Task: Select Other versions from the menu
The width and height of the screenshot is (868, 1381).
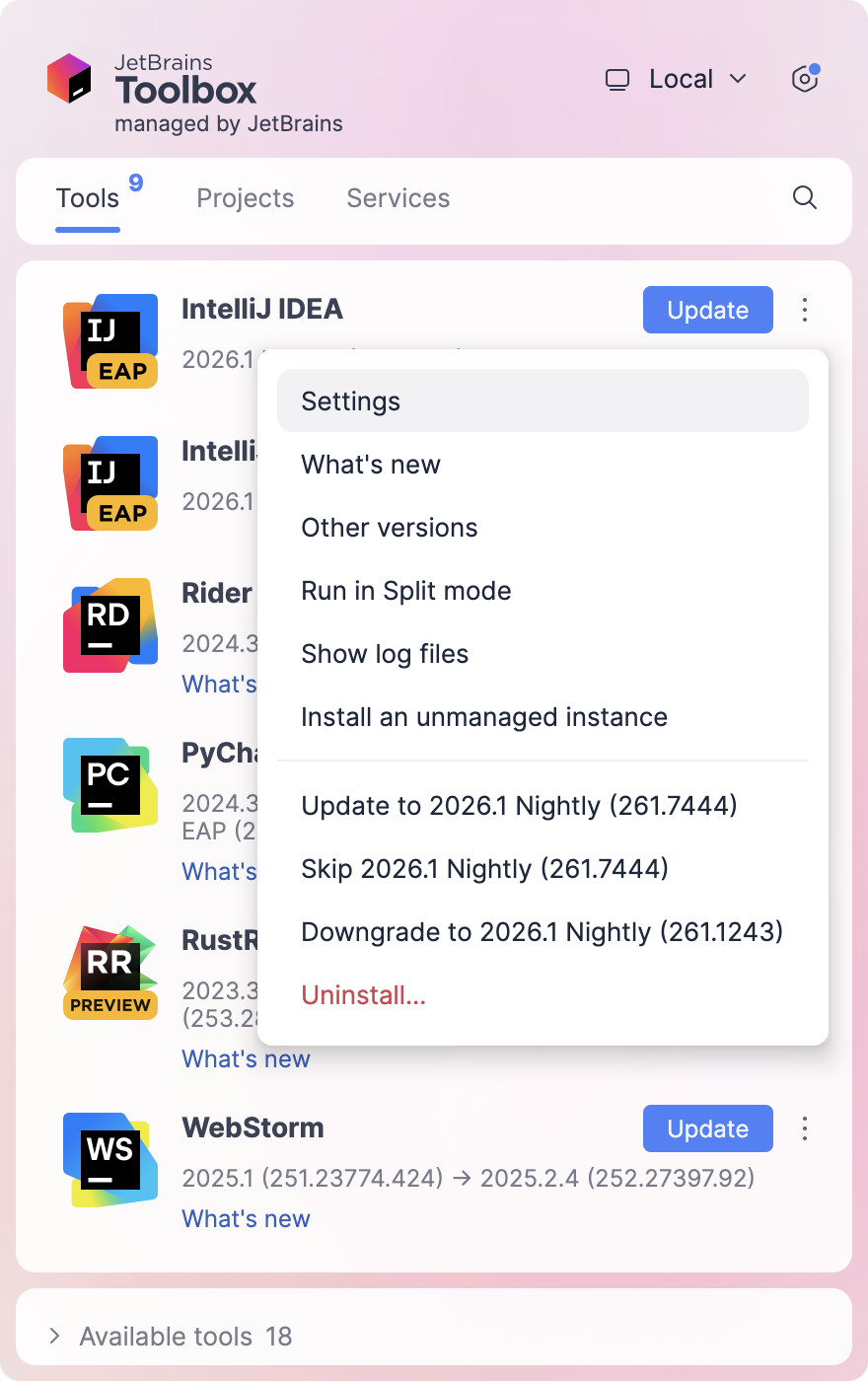Action: 389,528
